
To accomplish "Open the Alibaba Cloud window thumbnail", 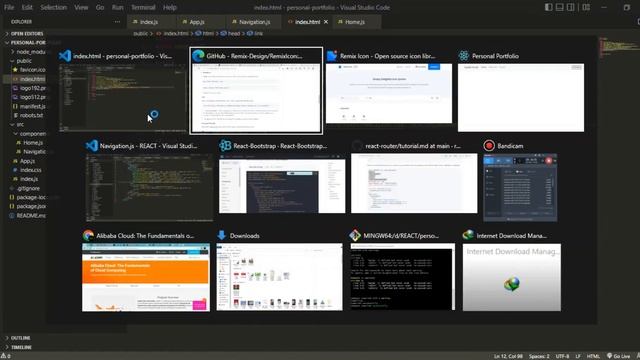I will click(x=146, y=278).
